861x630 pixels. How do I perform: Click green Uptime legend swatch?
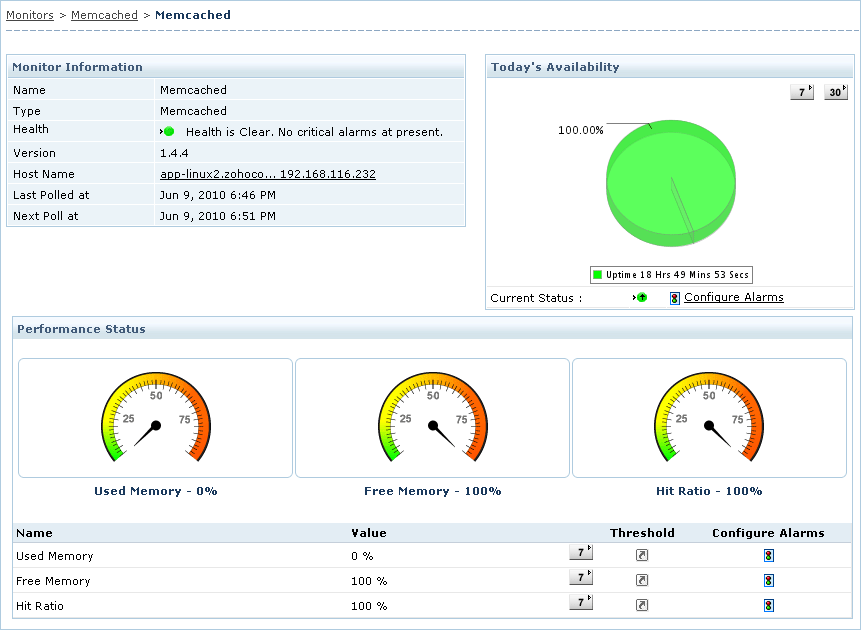597,275
